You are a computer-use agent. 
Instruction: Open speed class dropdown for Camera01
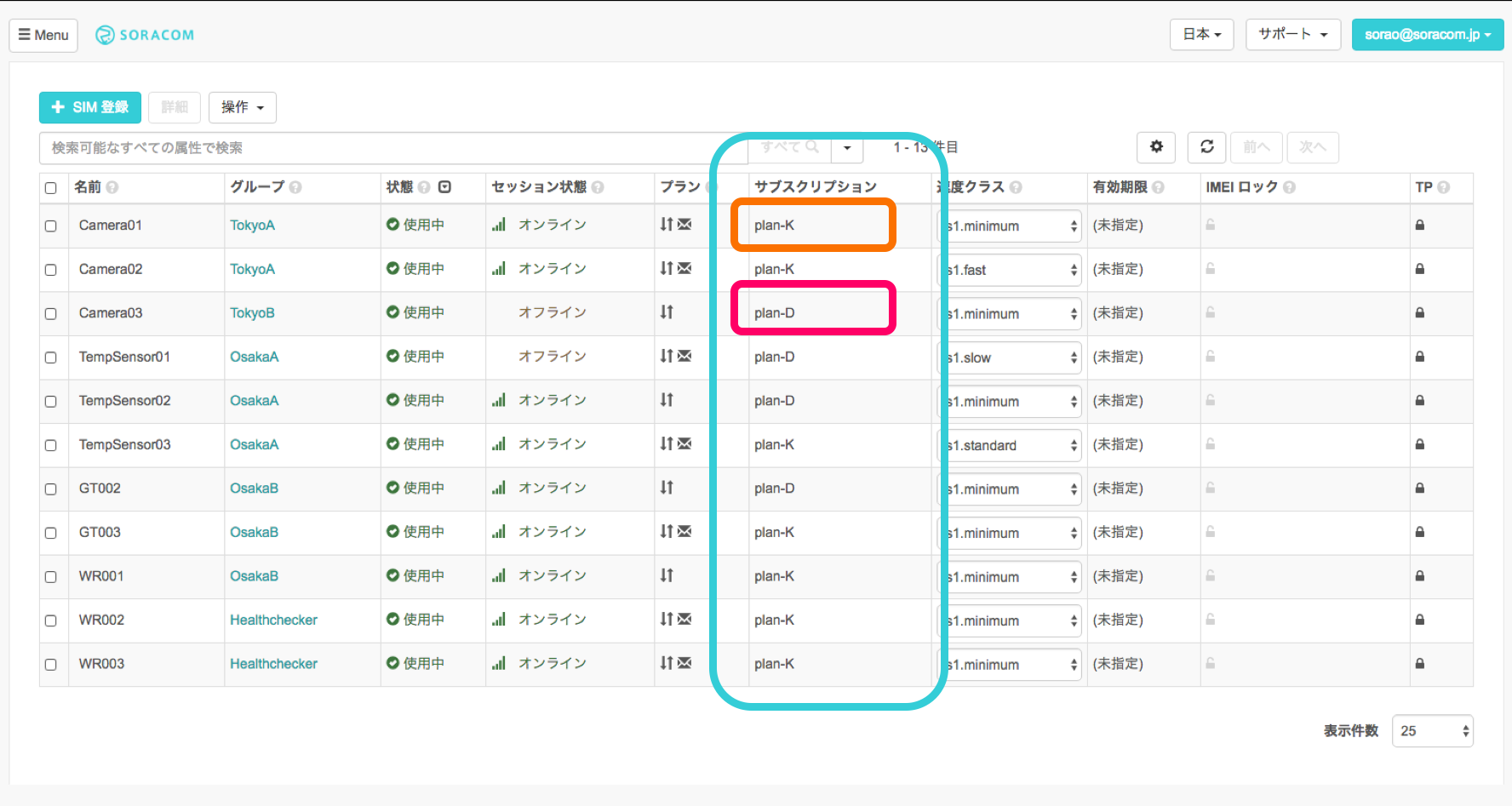pos(1010,226)
